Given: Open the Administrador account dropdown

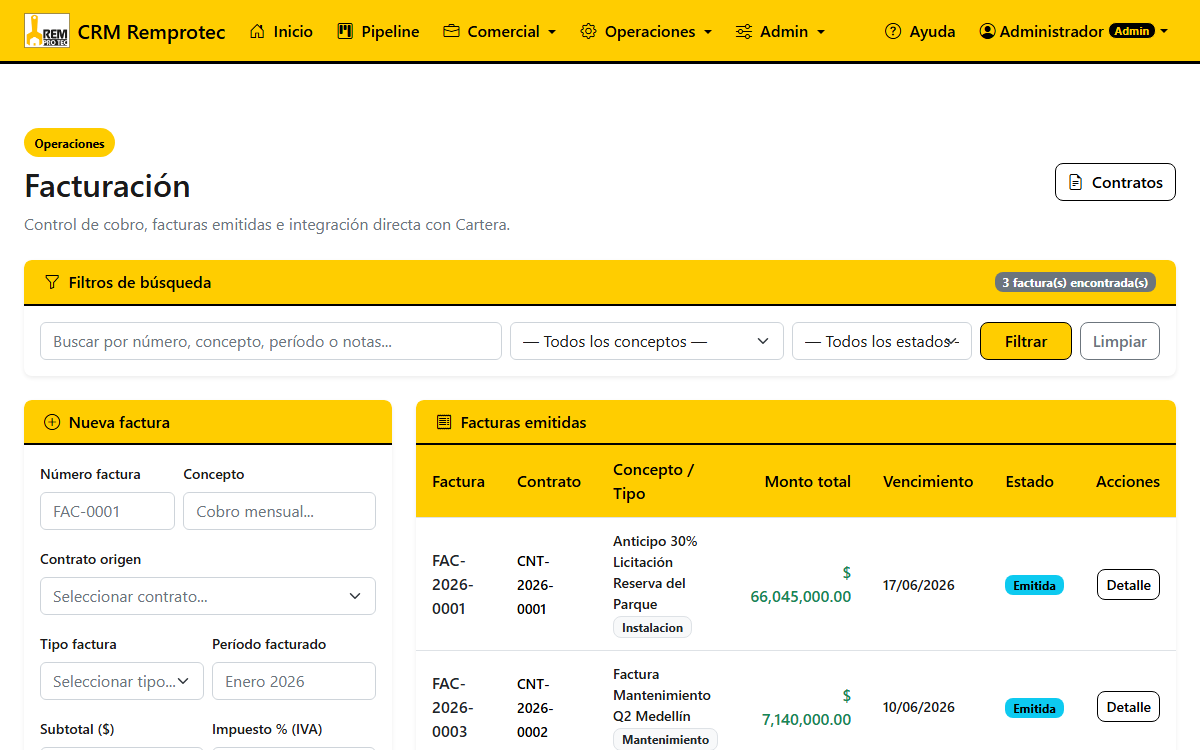Looking at the screenshot, I should (x=1074, y=32).
